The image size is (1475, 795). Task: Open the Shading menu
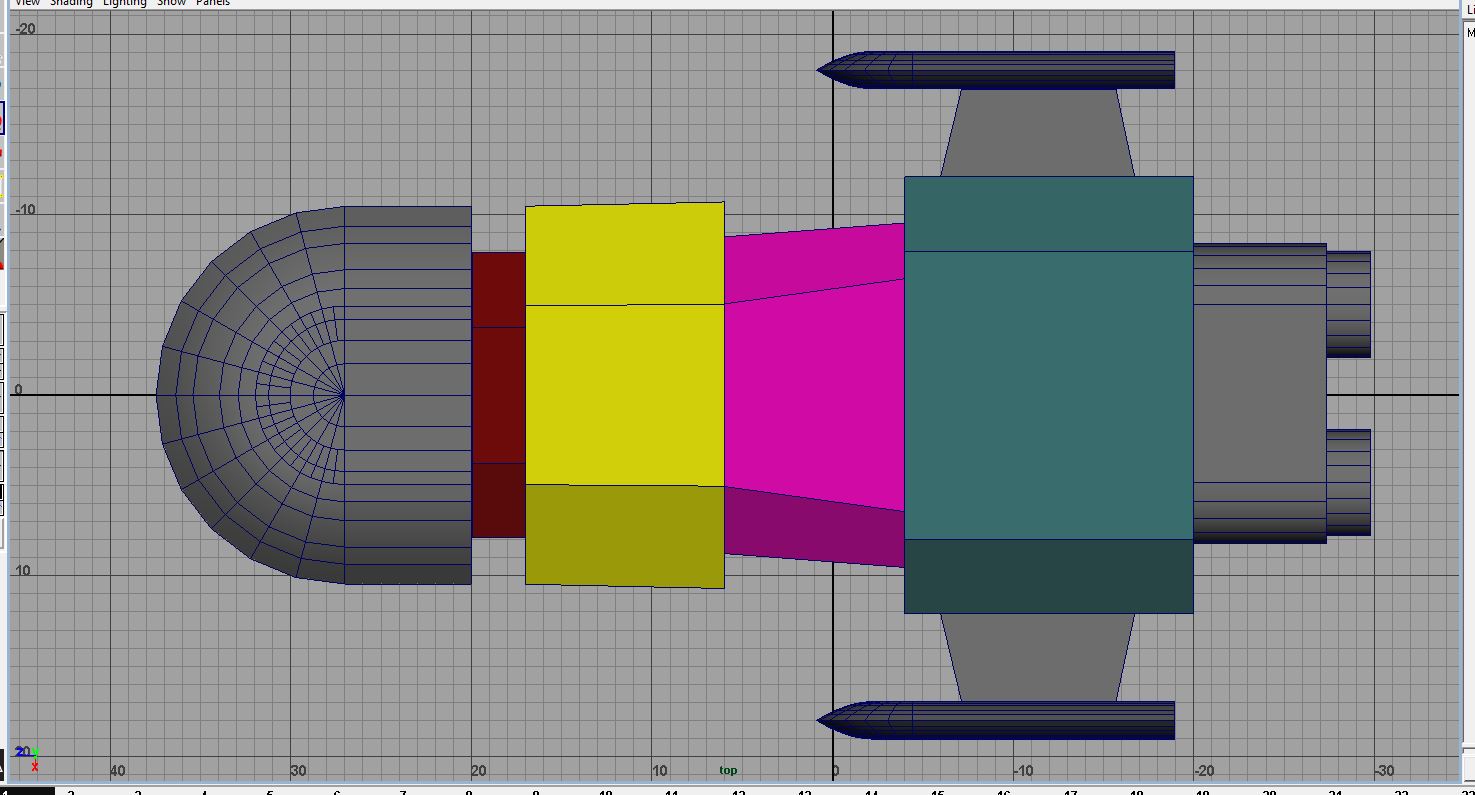[72, 3]
